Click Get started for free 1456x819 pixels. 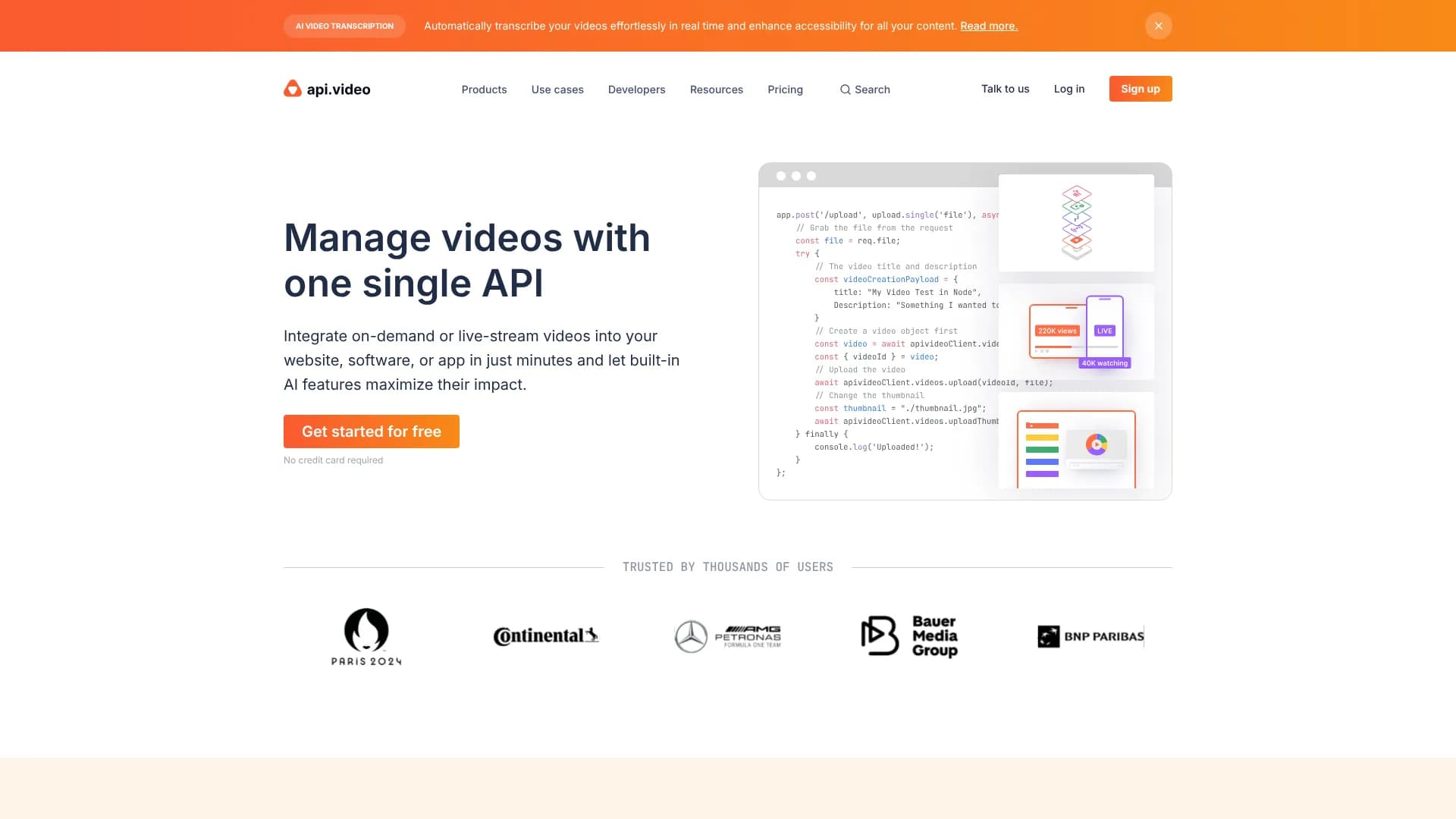coord(371,431)
